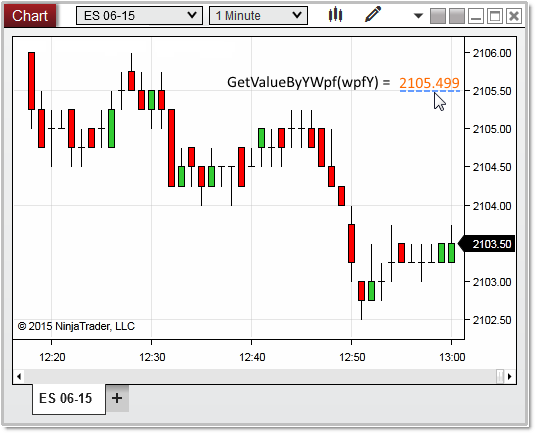
Task: Minimize the chart window
Action: (476, 16)
